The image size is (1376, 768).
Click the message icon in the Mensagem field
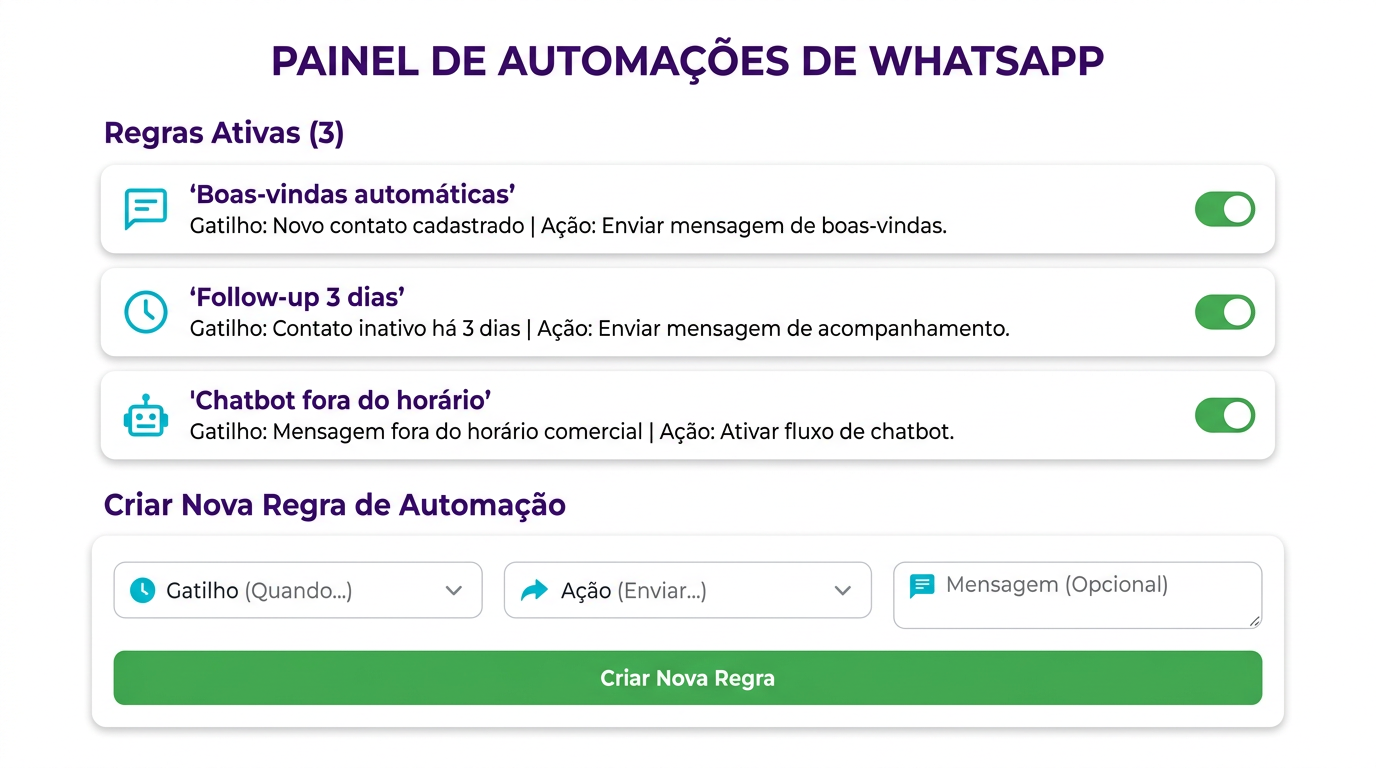921,586
